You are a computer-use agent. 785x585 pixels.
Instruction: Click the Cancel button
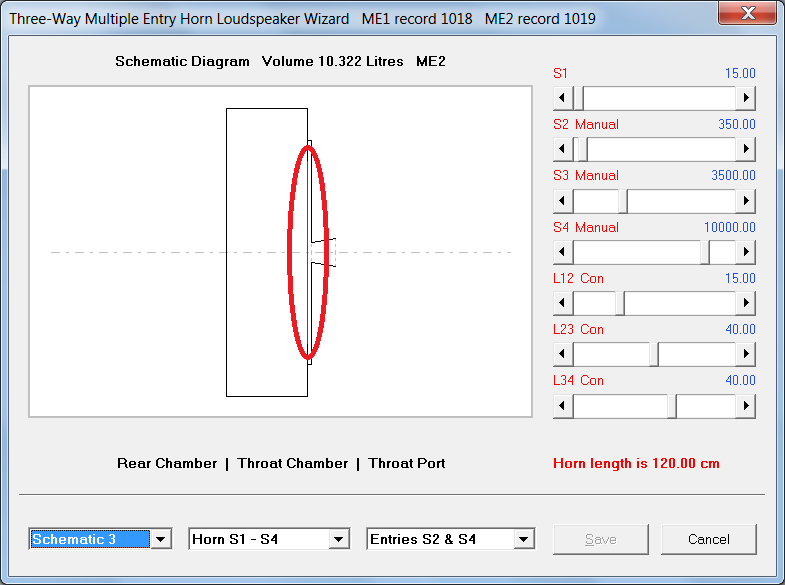point(708,539)
